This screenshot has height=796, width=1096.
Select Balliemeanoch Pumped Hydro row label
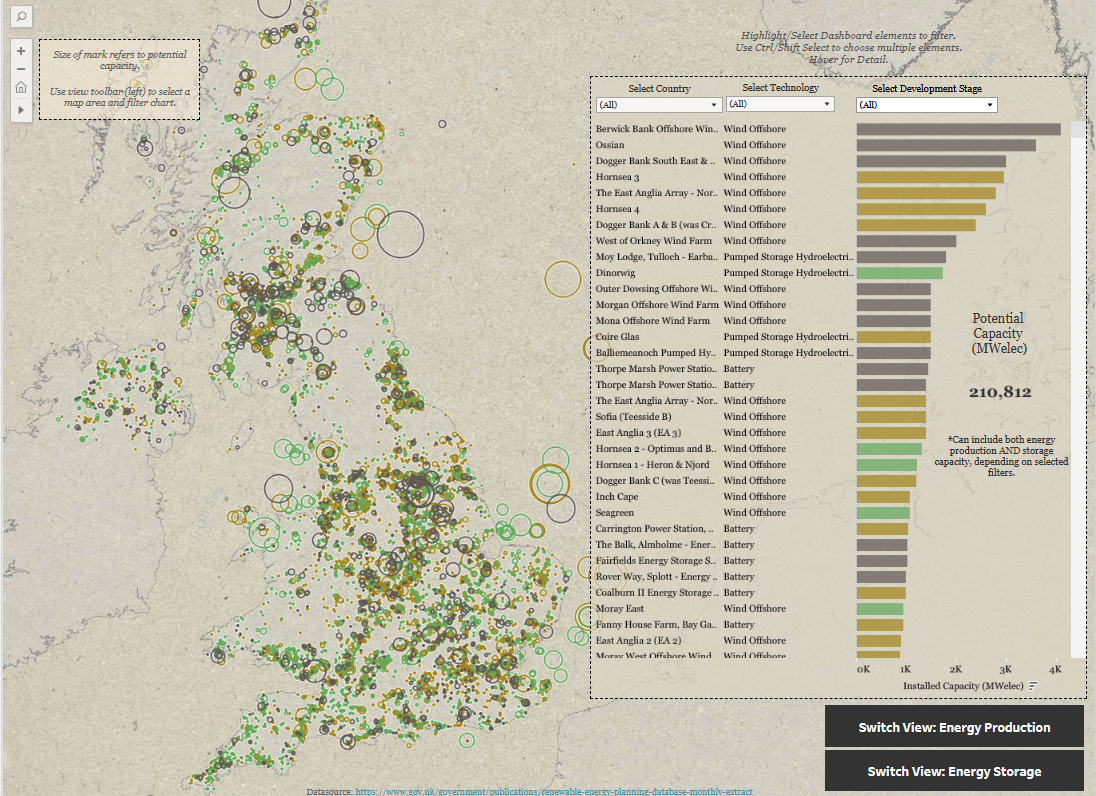(656, 353)
